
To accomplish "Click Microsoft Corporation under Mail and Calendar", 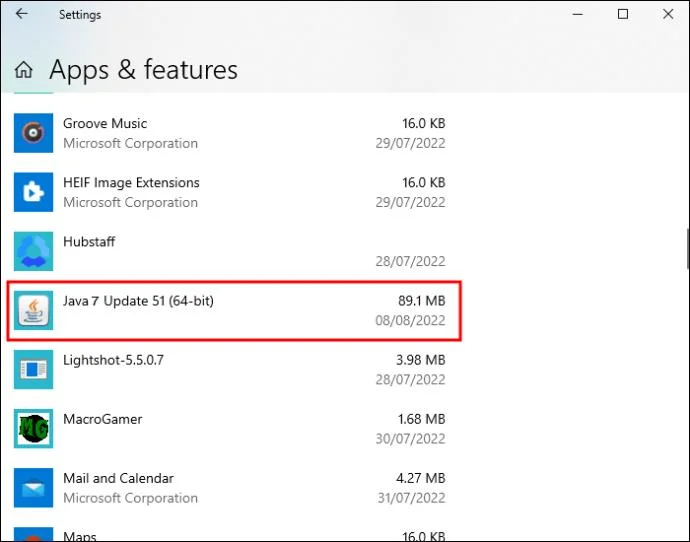I will (x=130, y=498).
